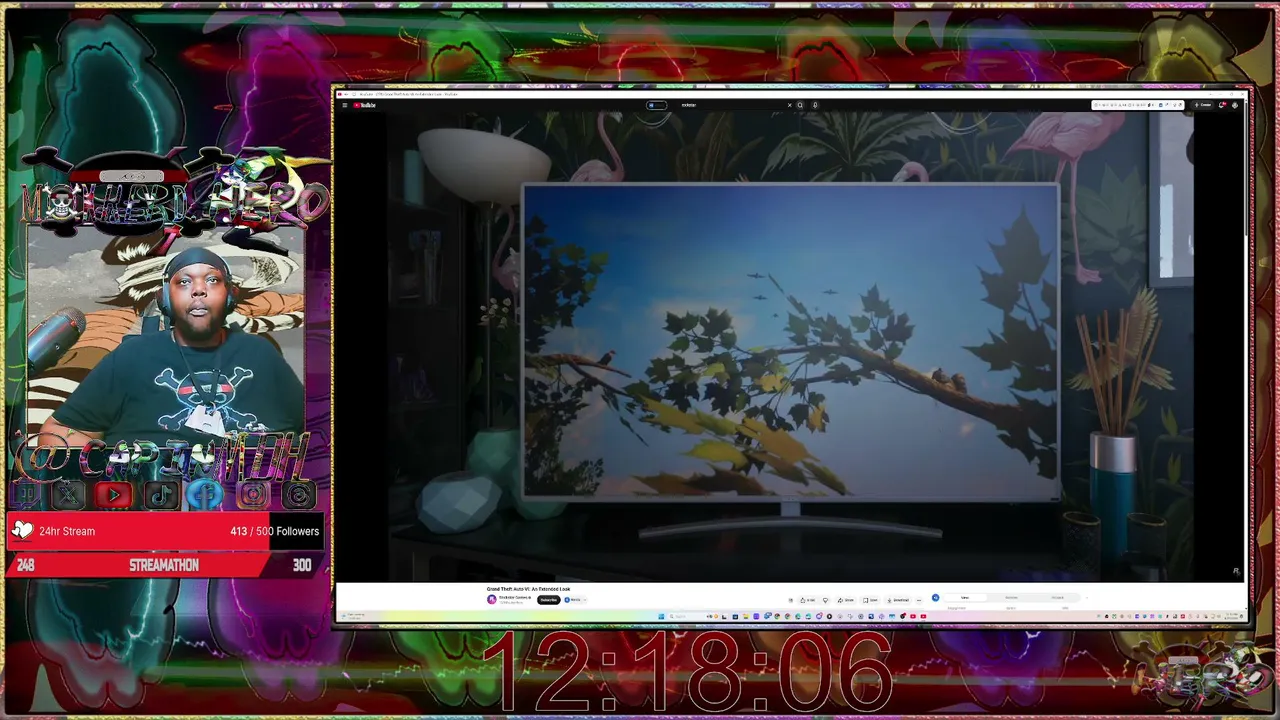Open the taskbar clock and date

click(x=1232, y=616)
